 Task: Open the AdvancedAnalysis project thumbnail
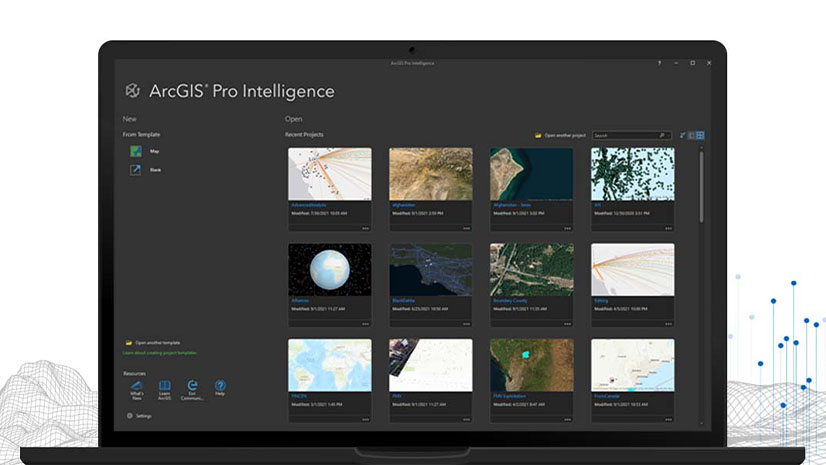point(330,174)
